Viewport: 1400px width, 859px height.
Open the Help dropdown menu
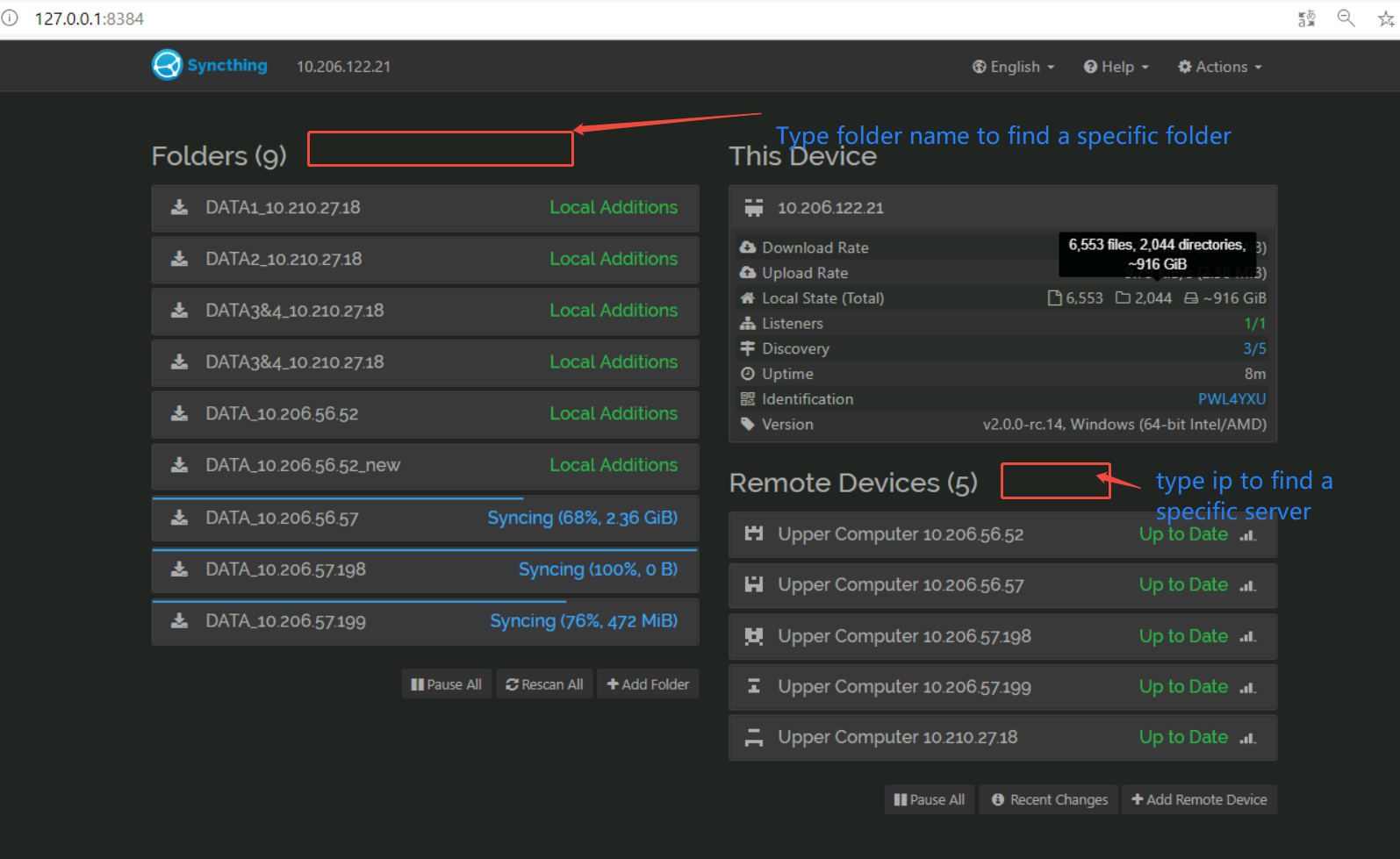click(x=1116, y=67)
